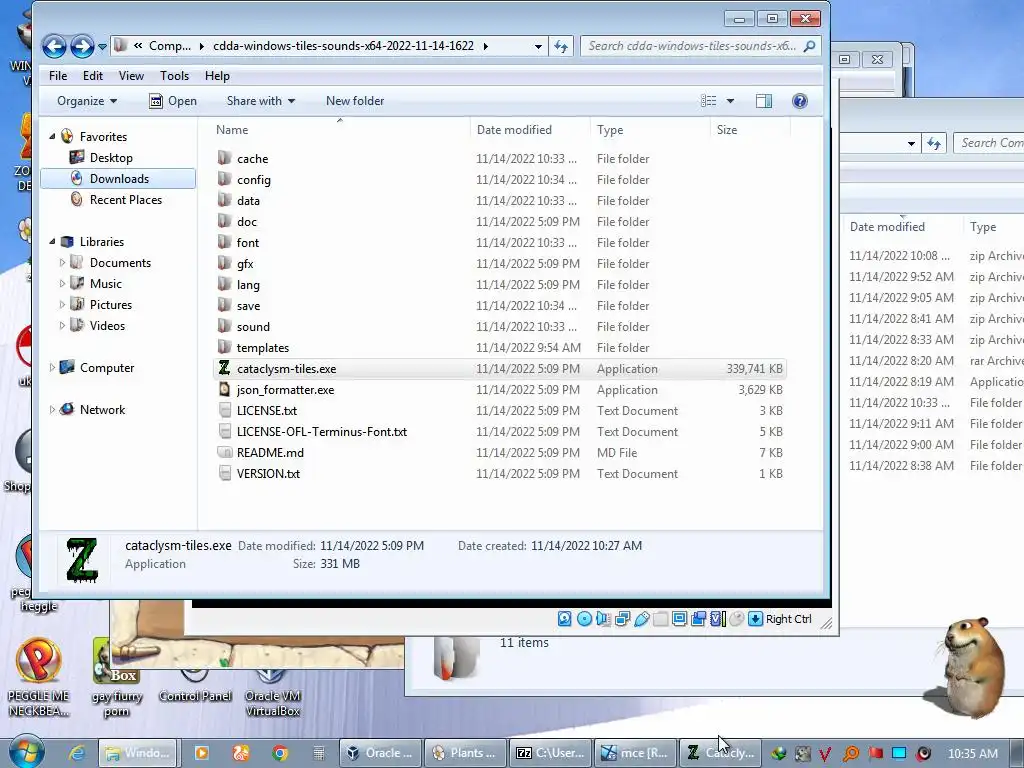Click the taskbar clock showing 10:35 AM
The width and height of the screenshot is (1024, 768).
(972, 754)
